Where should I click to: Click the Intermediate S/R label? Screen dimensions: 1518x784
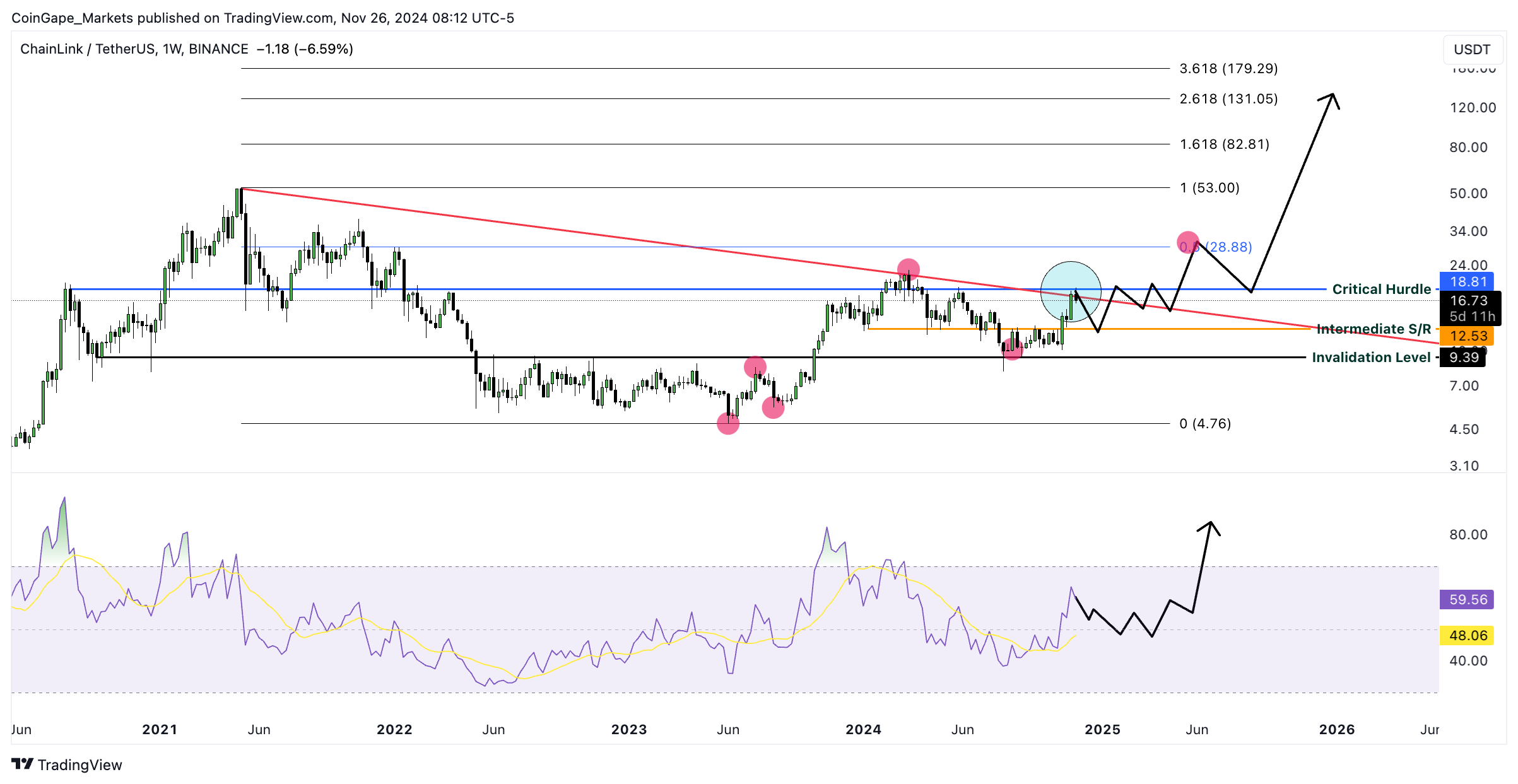(1374, 329)
